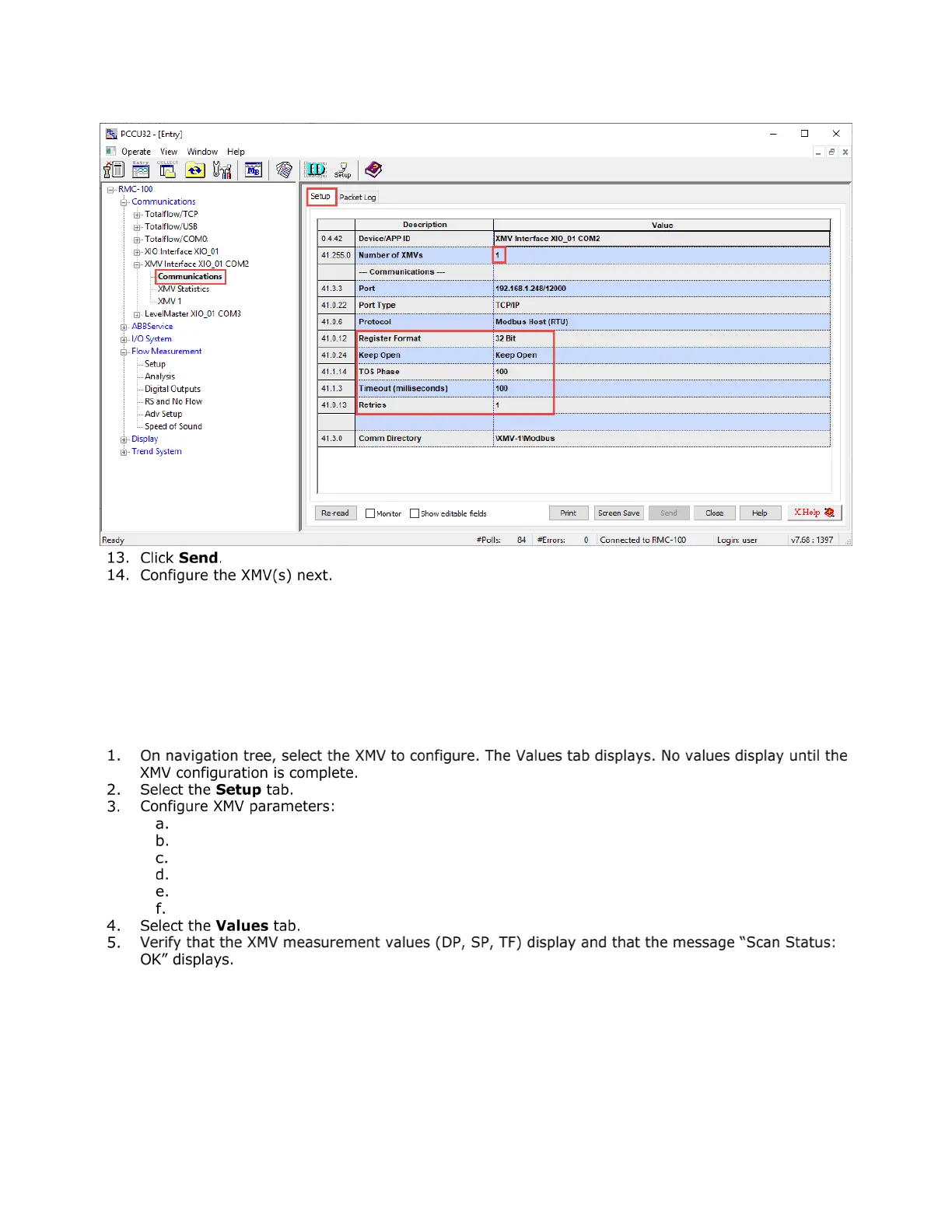The width and height of the screenshot is (952, 1232).
Task: Select the XMV 1 tree item
Action: pyautogui.click(x=170, y=301)
